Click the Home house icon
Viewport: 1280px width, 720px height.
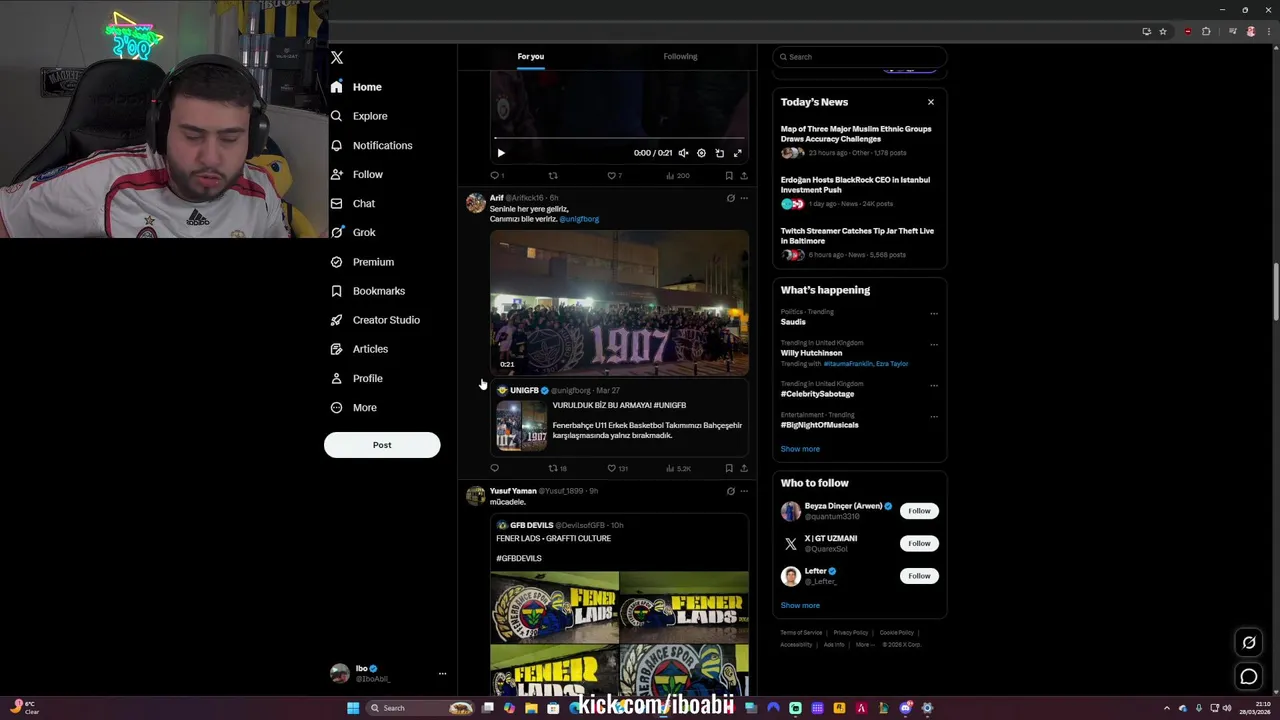[337, 87]
